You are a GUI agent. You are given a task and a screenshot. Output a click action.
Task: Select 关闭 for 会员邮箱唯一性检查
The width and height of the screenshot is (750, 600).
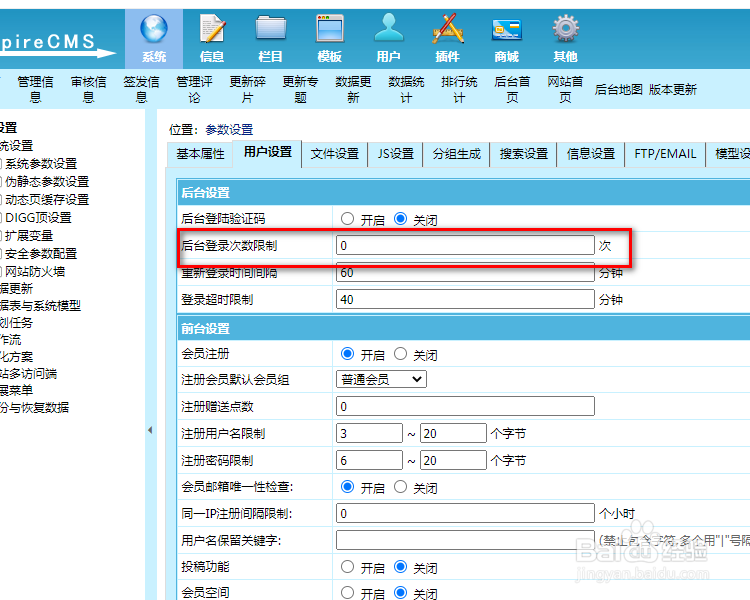coord(400,487)
